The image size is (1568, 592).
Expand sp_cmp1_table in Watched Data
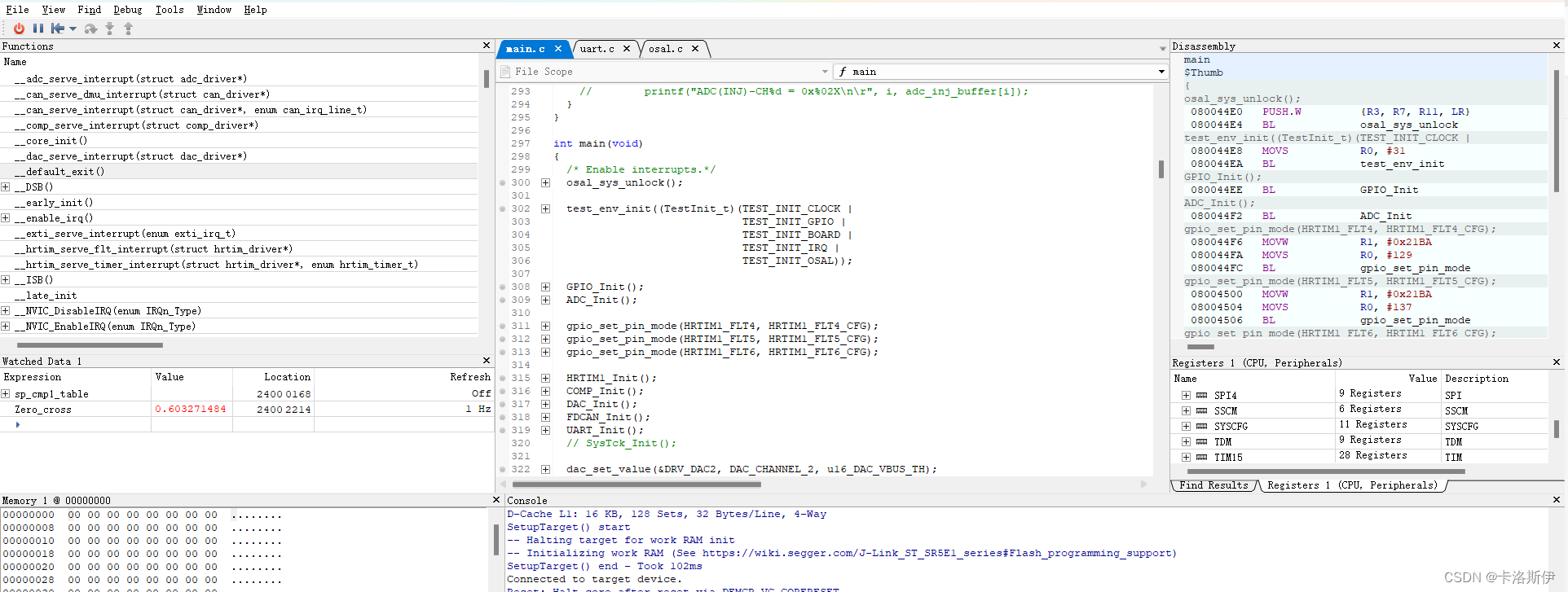click(6, 393)
